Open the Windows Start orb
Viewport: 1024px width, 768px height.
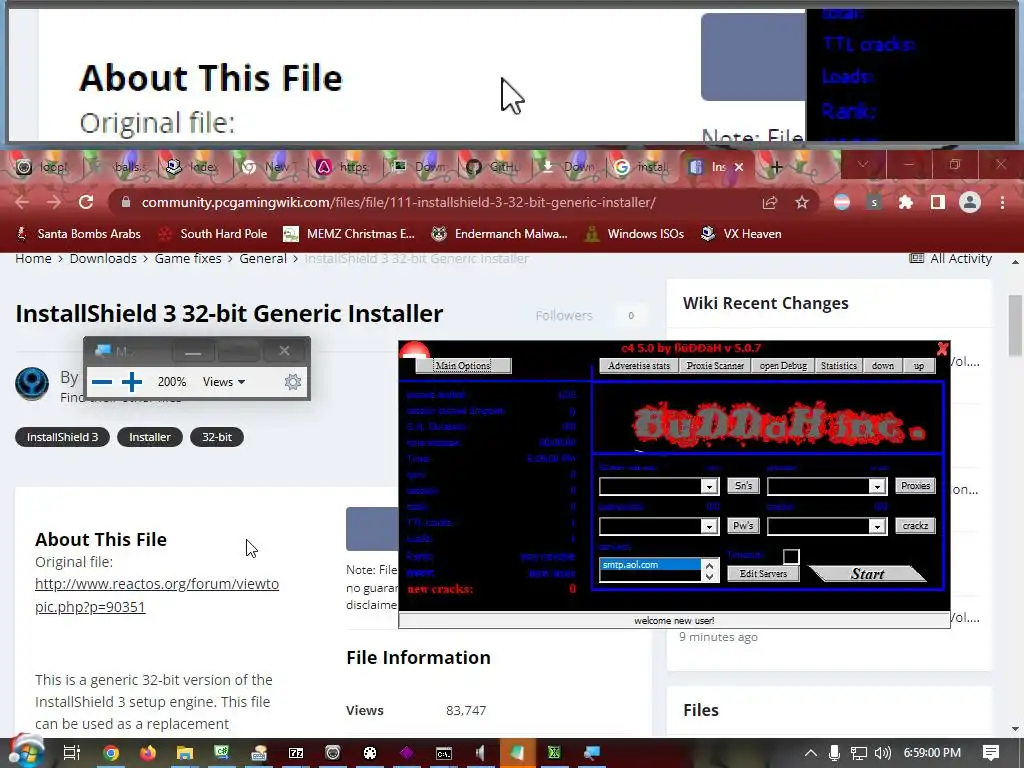point(25,752)
